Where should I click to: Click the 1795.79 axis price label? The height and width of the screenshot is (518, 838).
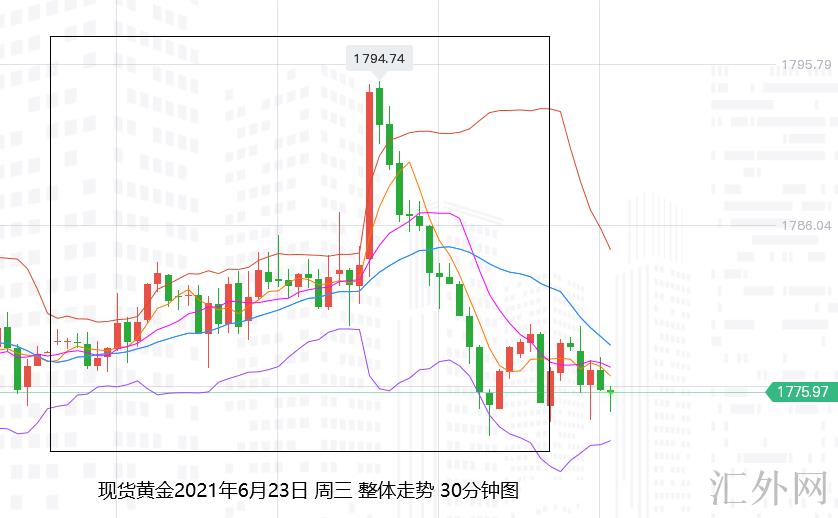(807, 65)
